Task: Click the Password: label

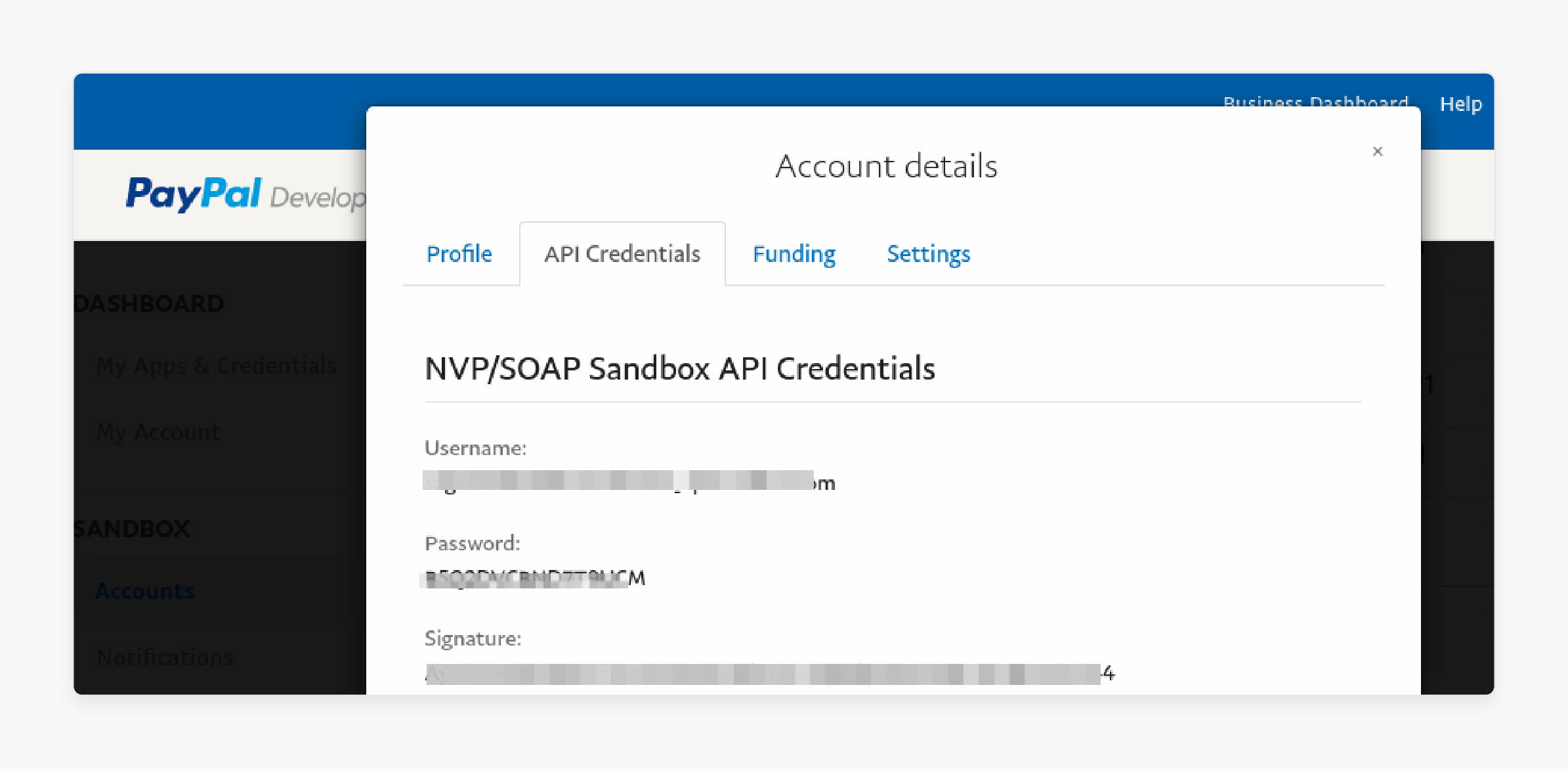Action: [473, 543]
